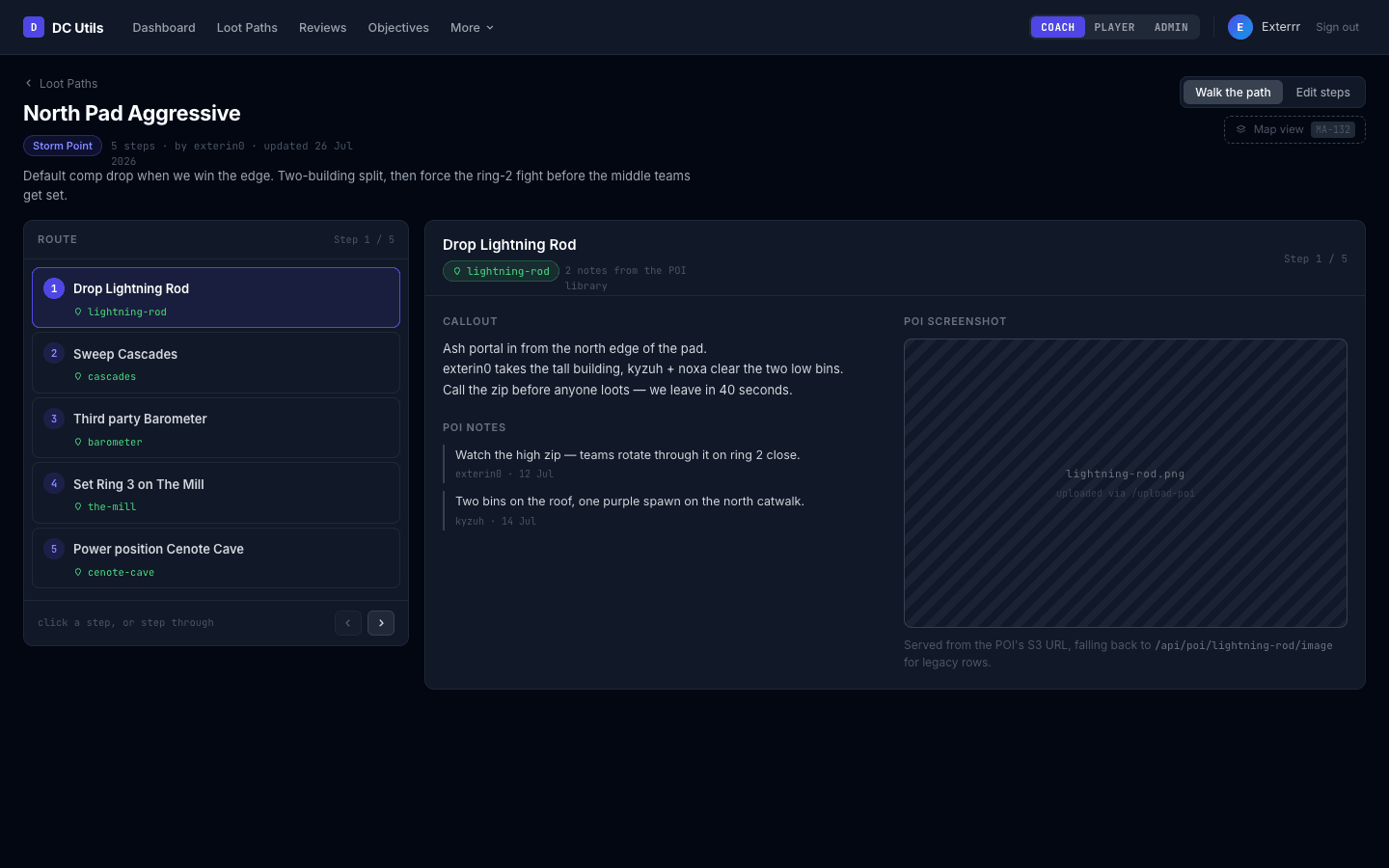Select the Sweep Cascades step
This screenshot has width=1389, height=868.
coord(216,363)
